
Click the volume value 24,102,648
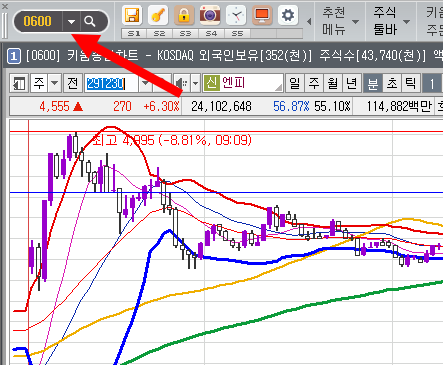click(x=221, y=107)
